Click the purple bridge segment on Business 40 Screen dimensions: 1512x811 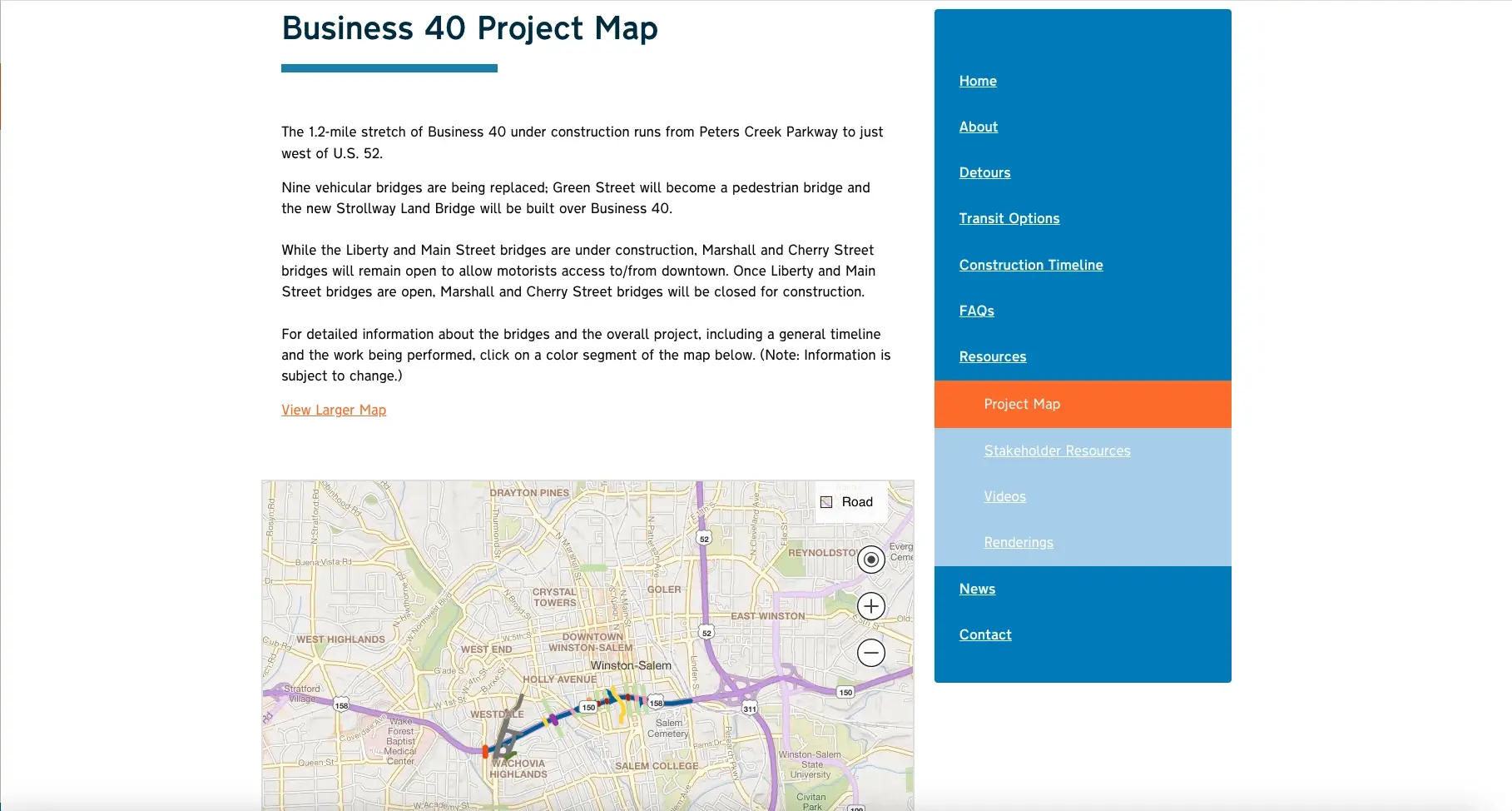click(x=553, y=719)
